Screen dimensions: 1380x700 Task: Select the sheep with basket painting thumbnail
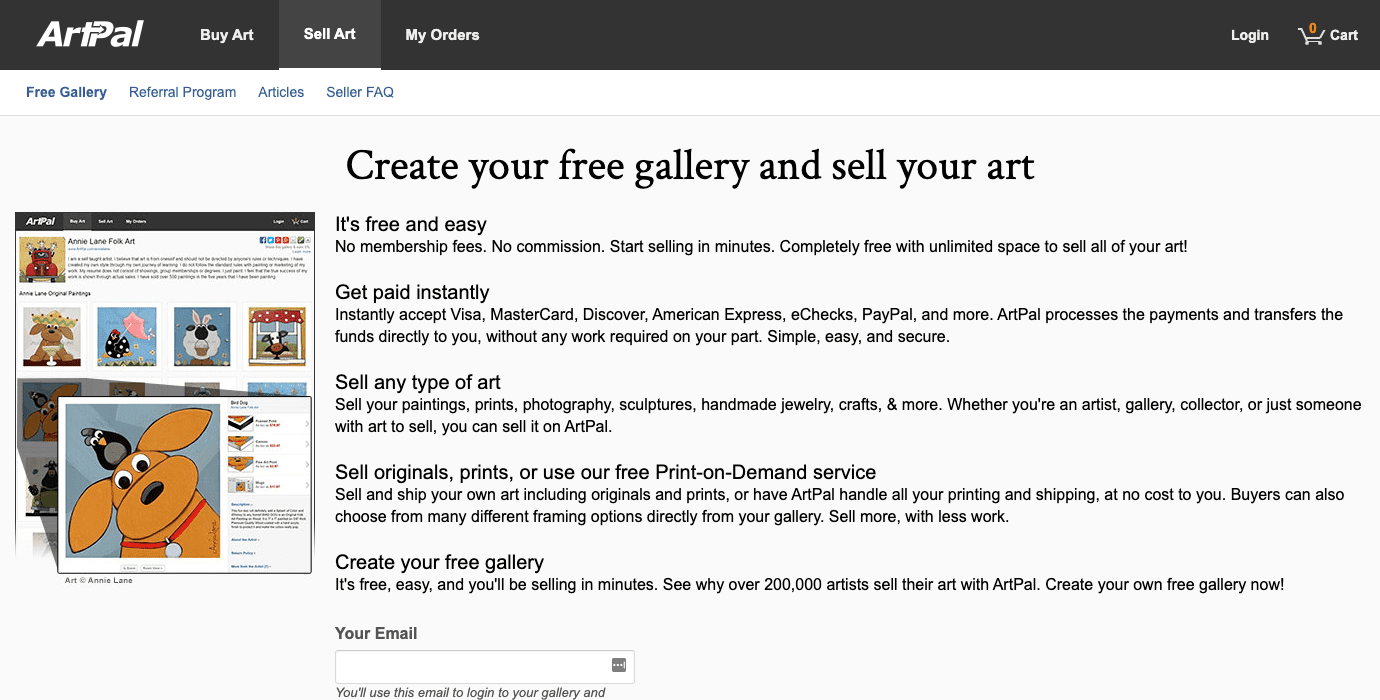tap(201, 337)
